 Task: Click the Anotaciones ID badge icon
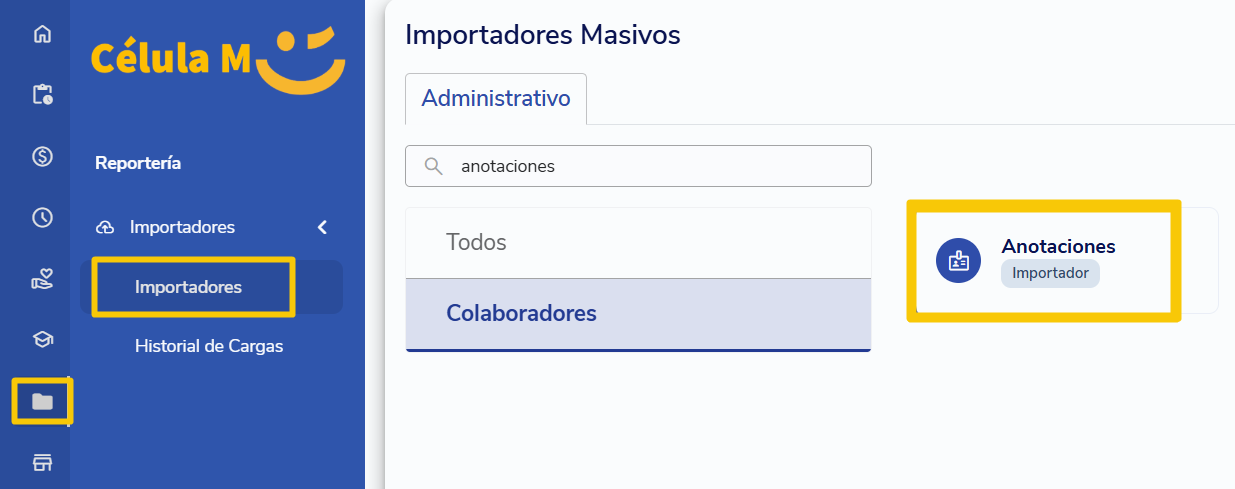pos(959,261)
